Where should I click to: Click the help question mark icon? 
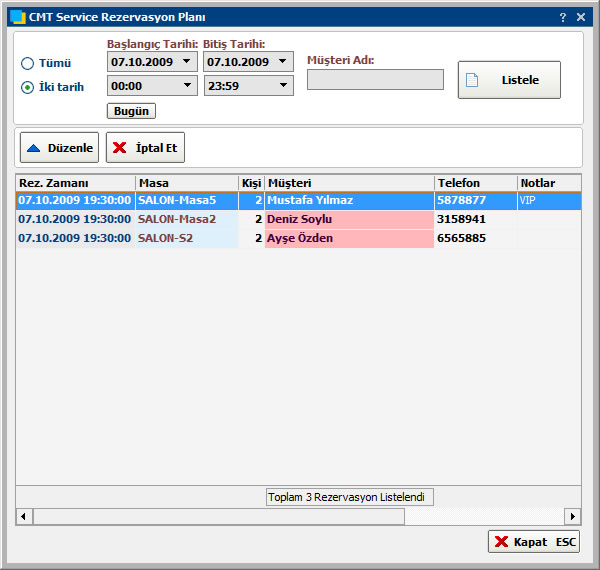point(562,17)
